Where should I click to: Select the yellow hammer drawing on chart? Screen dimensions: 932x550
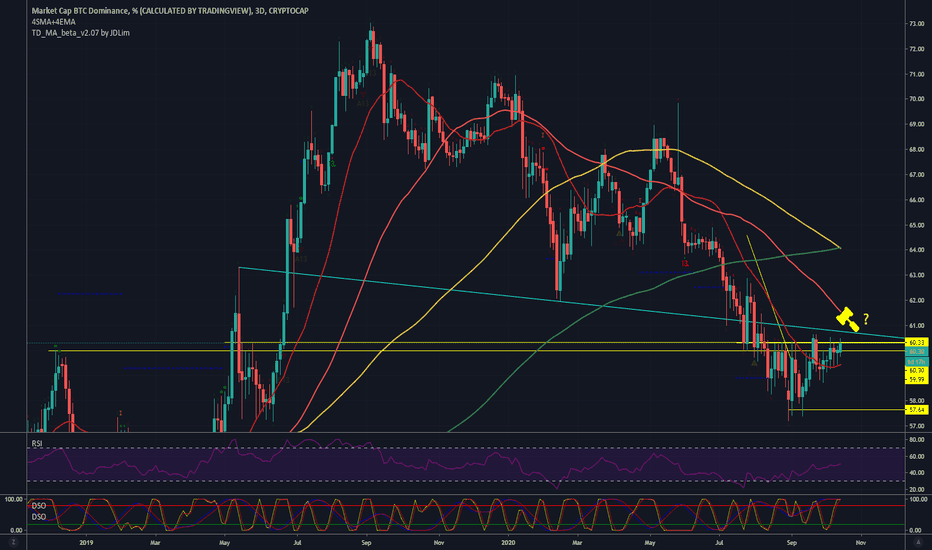tap(848, 319)
